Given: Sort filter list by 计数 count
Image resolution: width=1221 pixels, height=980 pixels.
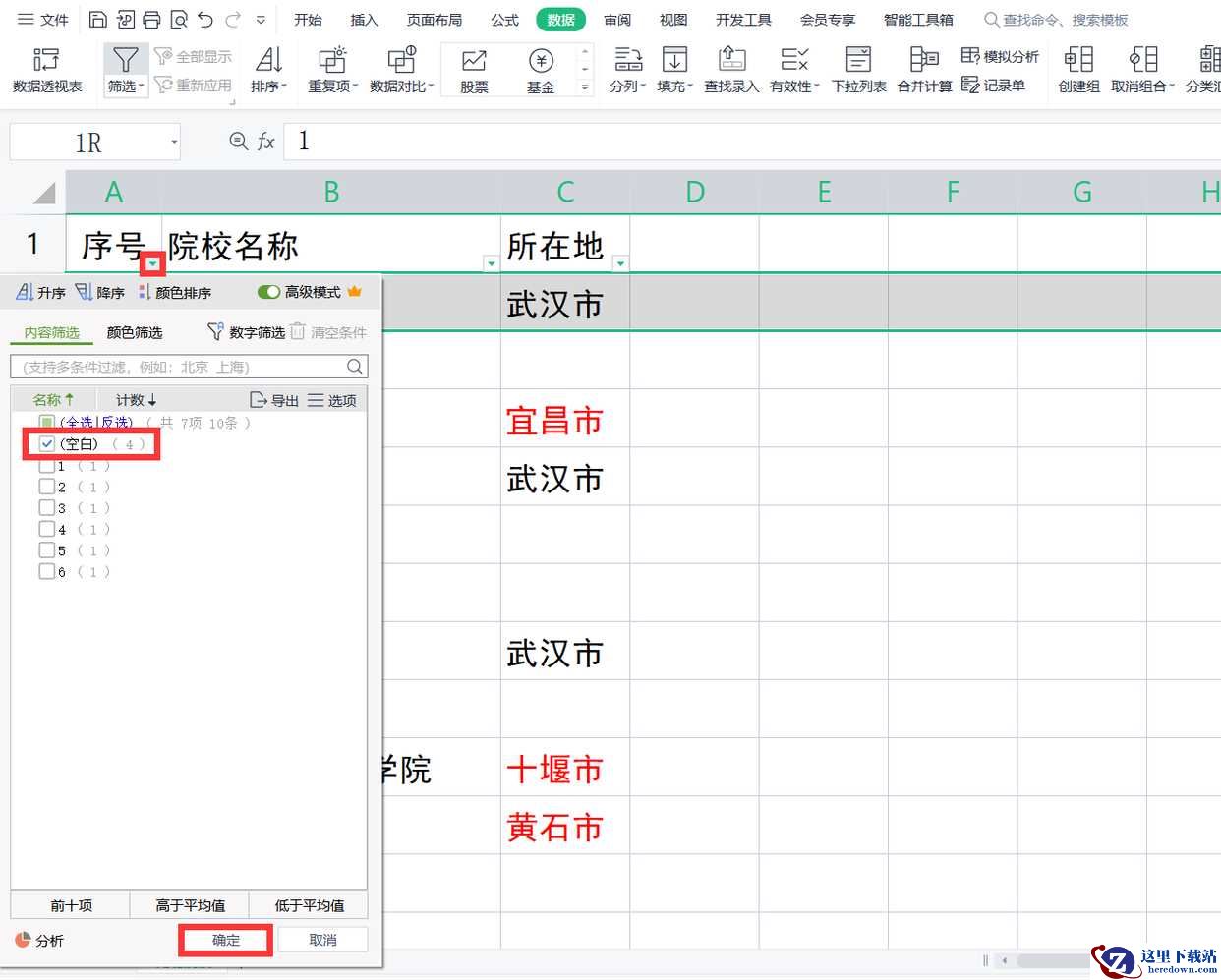Looking at the screenshot, I should click(x=136, y=400).
